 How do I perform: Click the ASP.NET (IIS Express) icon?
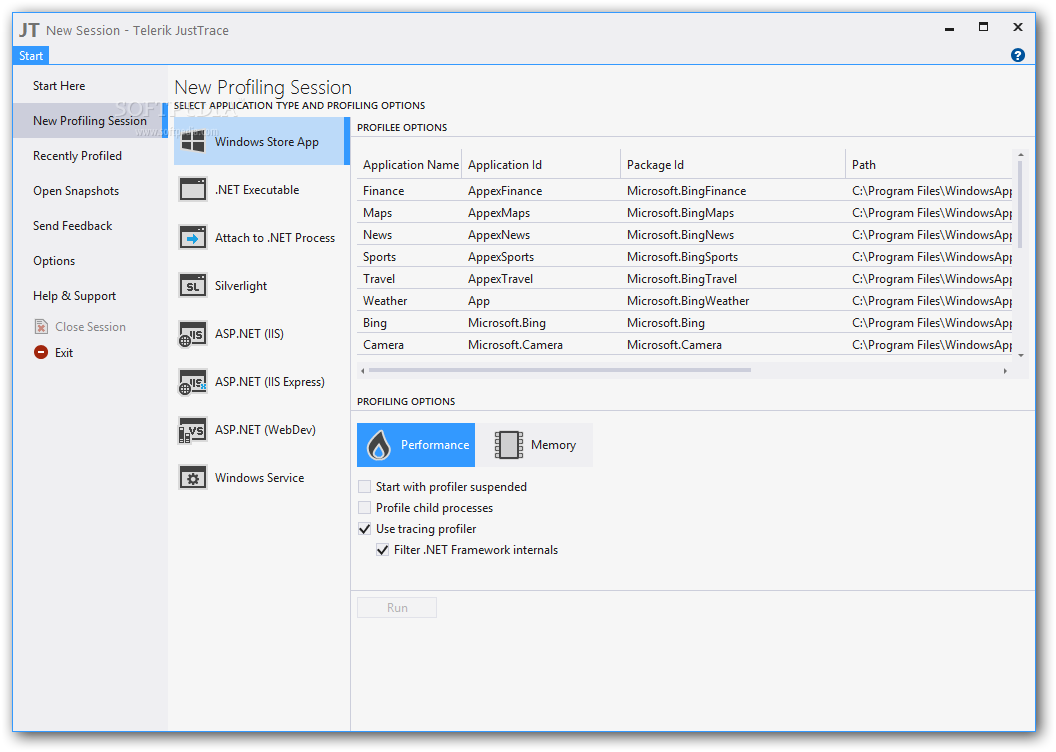coord(193,382)
